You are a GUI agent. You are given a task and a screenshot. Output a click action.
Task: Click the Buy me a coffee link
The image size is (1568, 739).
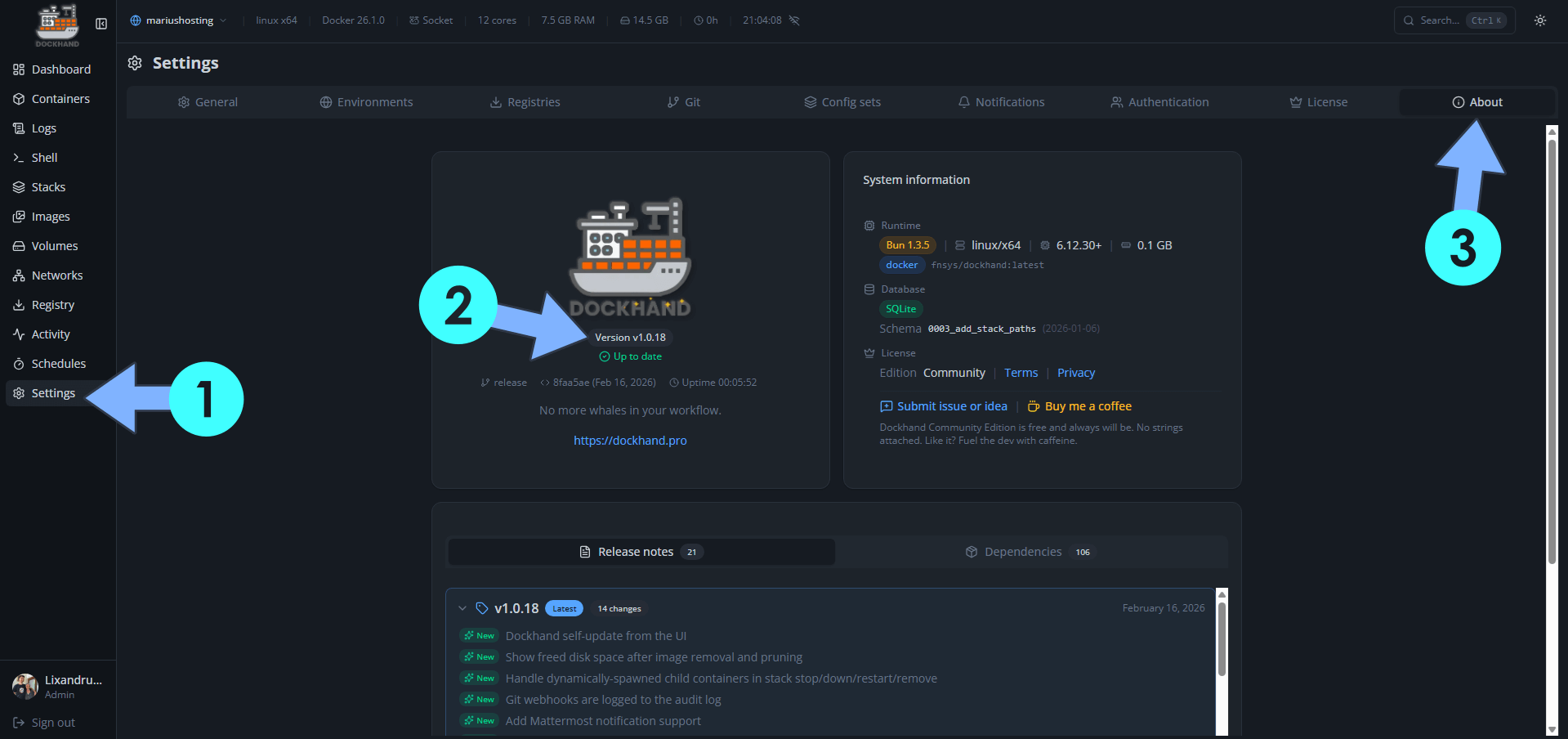(x=1079, y=405)
